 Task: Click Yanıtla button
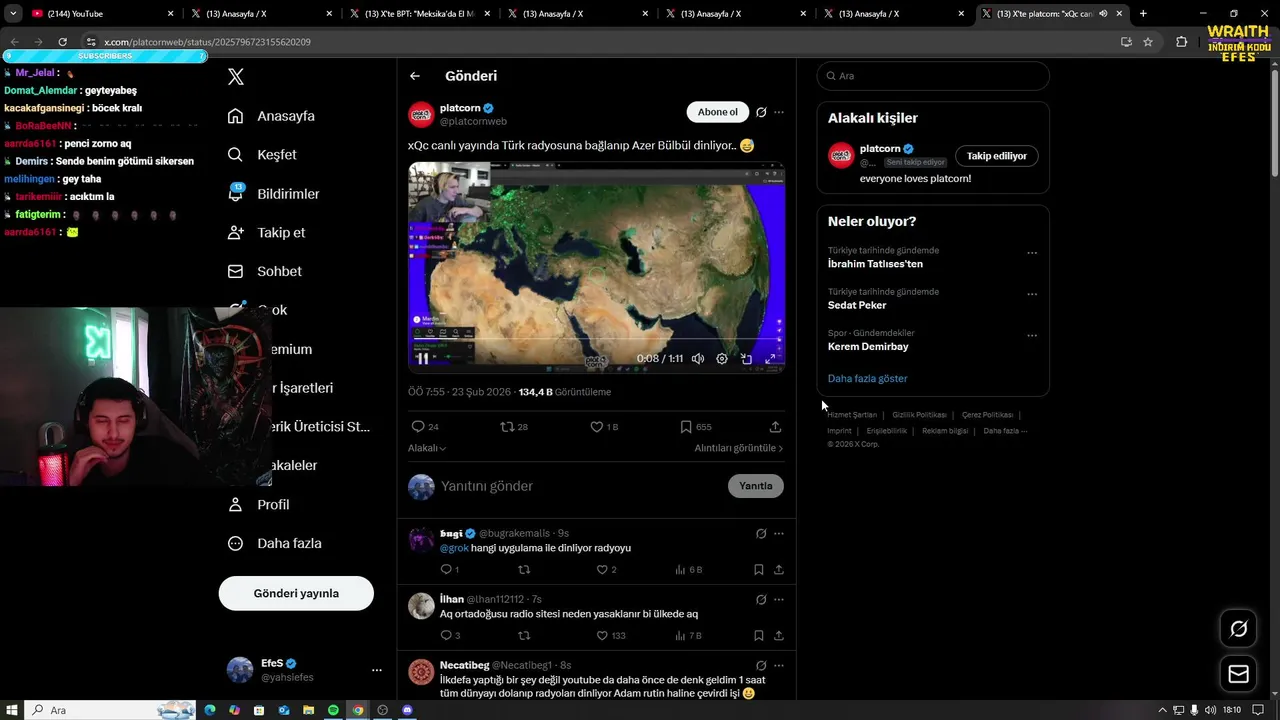[756, 486]
